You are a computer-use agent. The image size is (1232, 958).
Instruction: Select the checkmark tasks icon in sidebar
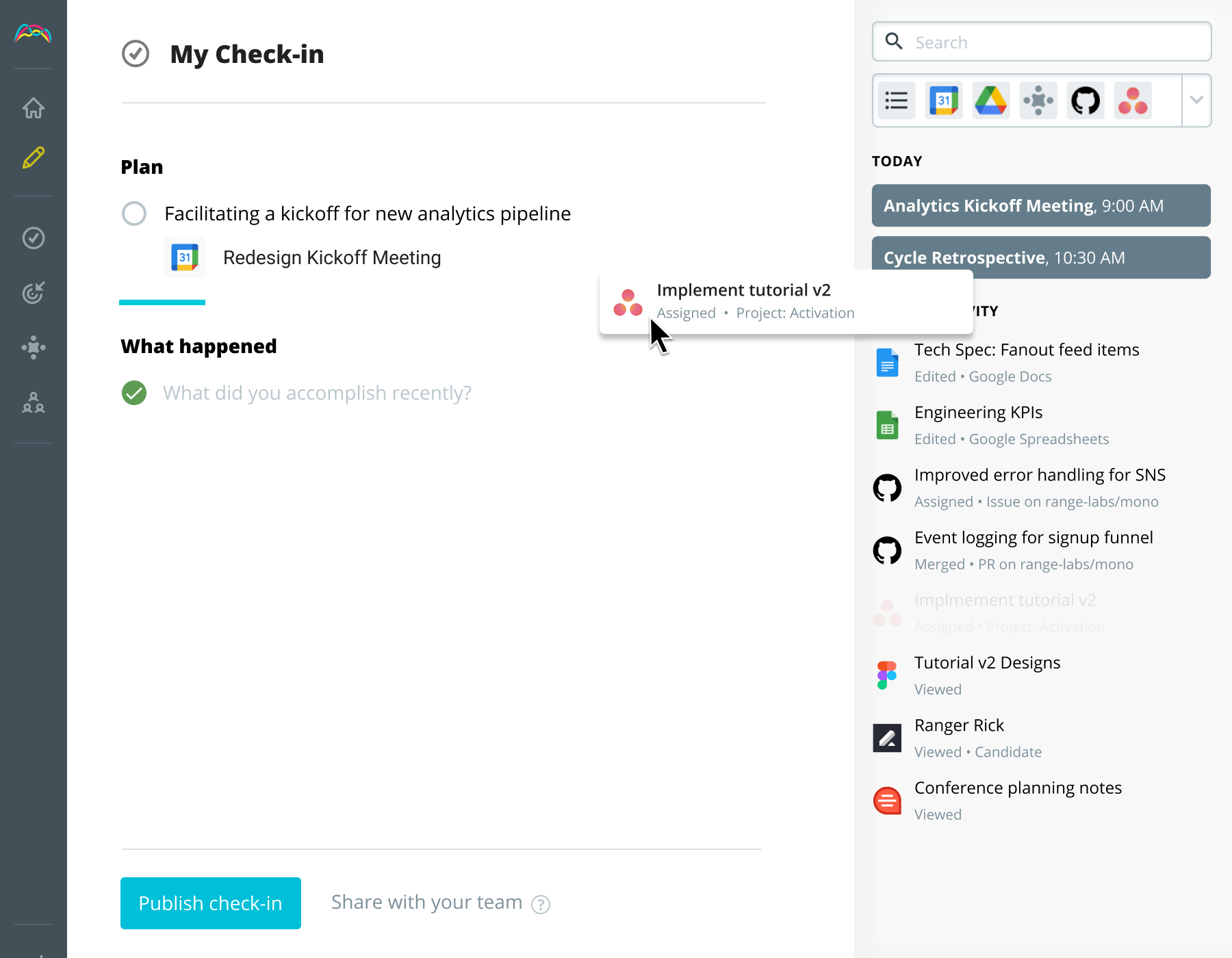point(33,238)
